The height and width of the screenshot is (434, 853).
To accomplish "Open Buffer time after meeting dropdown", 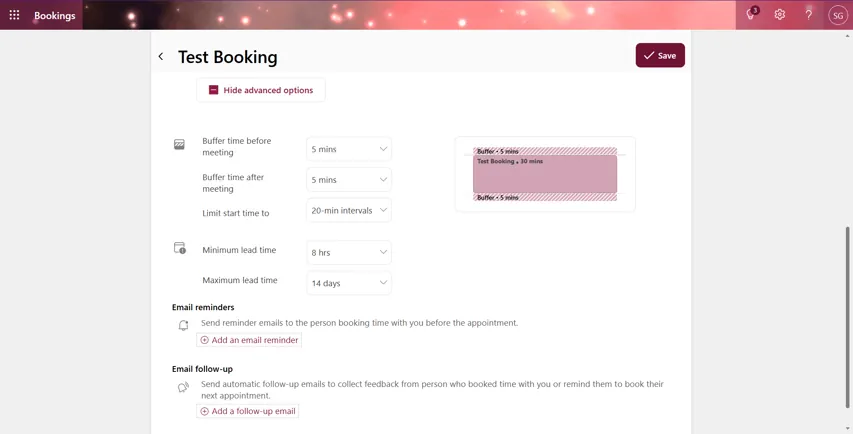I will click(x=349, y=179).
